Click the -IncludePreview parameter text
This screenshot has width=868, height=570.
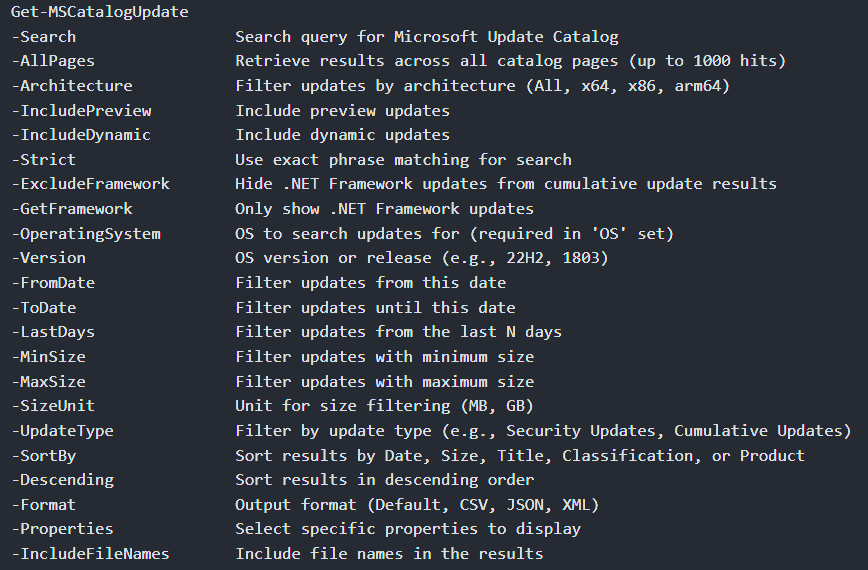(x=82, y=111)
